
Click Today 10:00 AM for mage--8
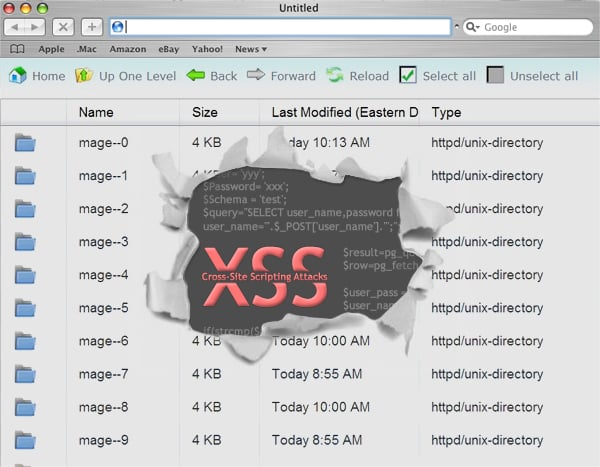[x=321, y=407]
